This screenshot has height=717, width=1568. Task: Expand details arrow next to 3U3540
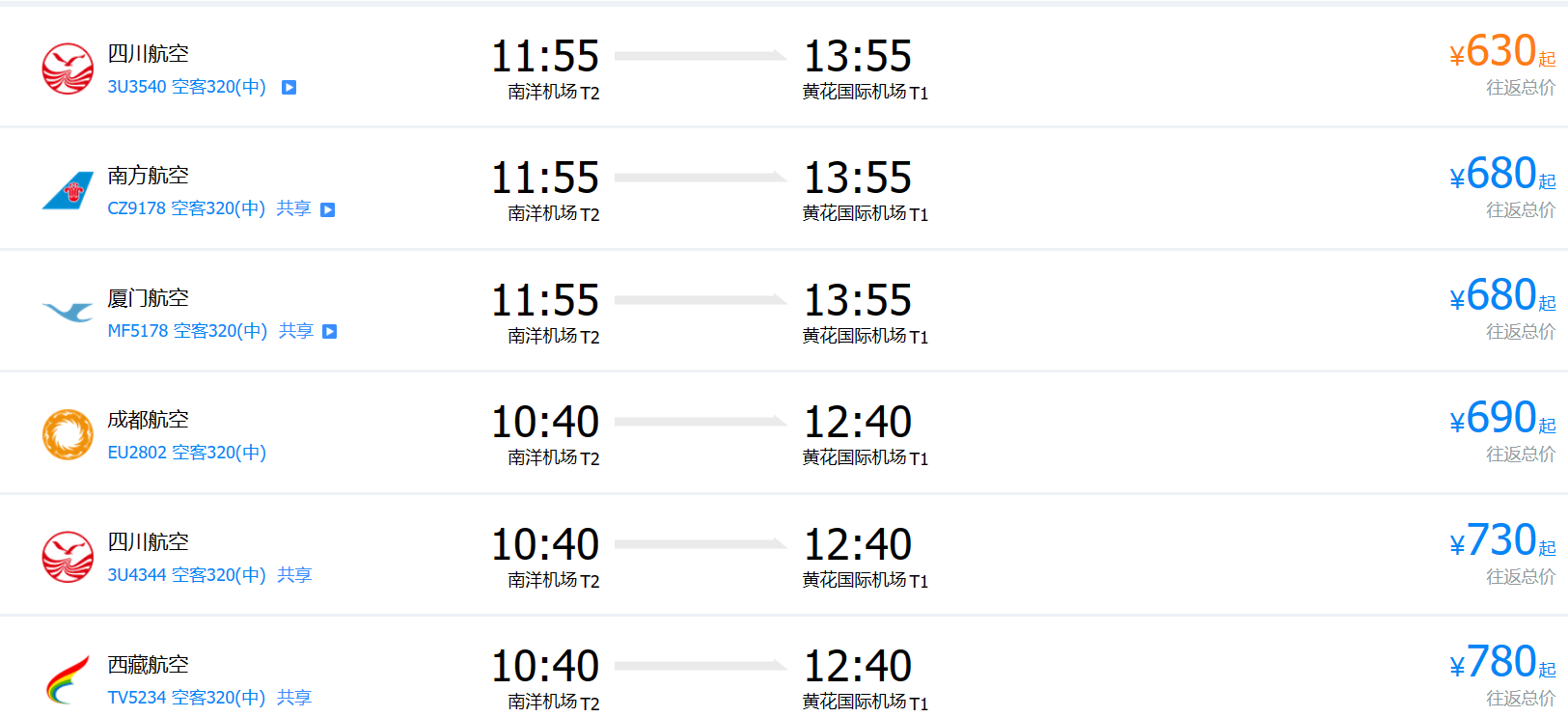[289, 88]
